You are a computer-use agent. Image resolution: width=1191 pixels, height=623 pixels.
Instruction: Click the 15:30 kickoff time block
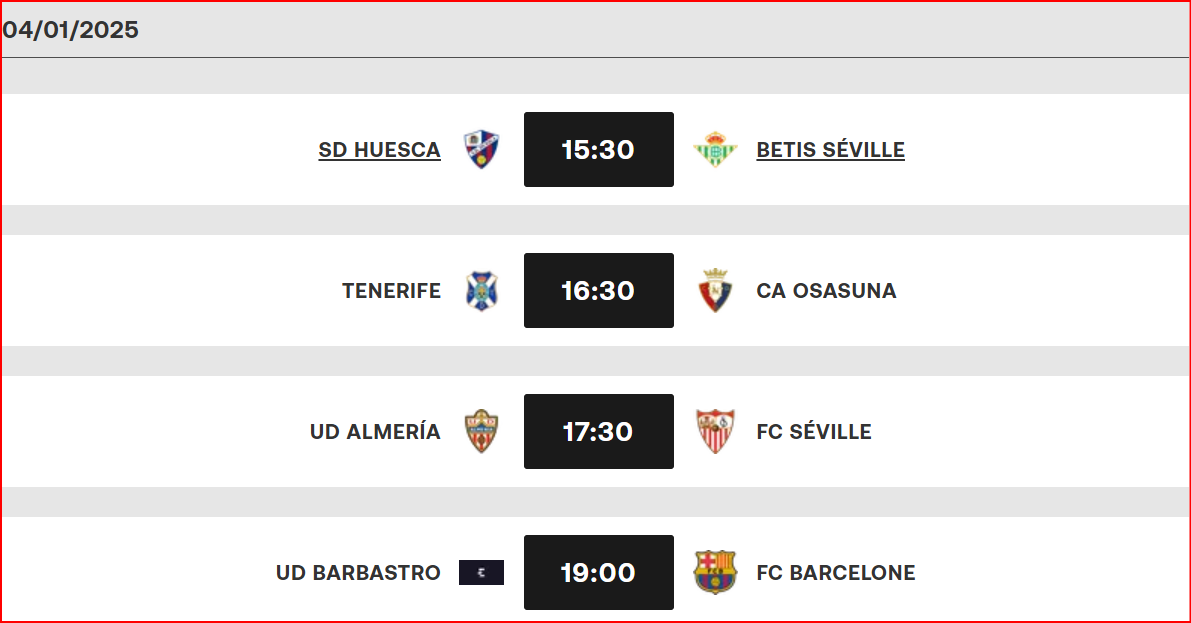click(x=598, y=149)
